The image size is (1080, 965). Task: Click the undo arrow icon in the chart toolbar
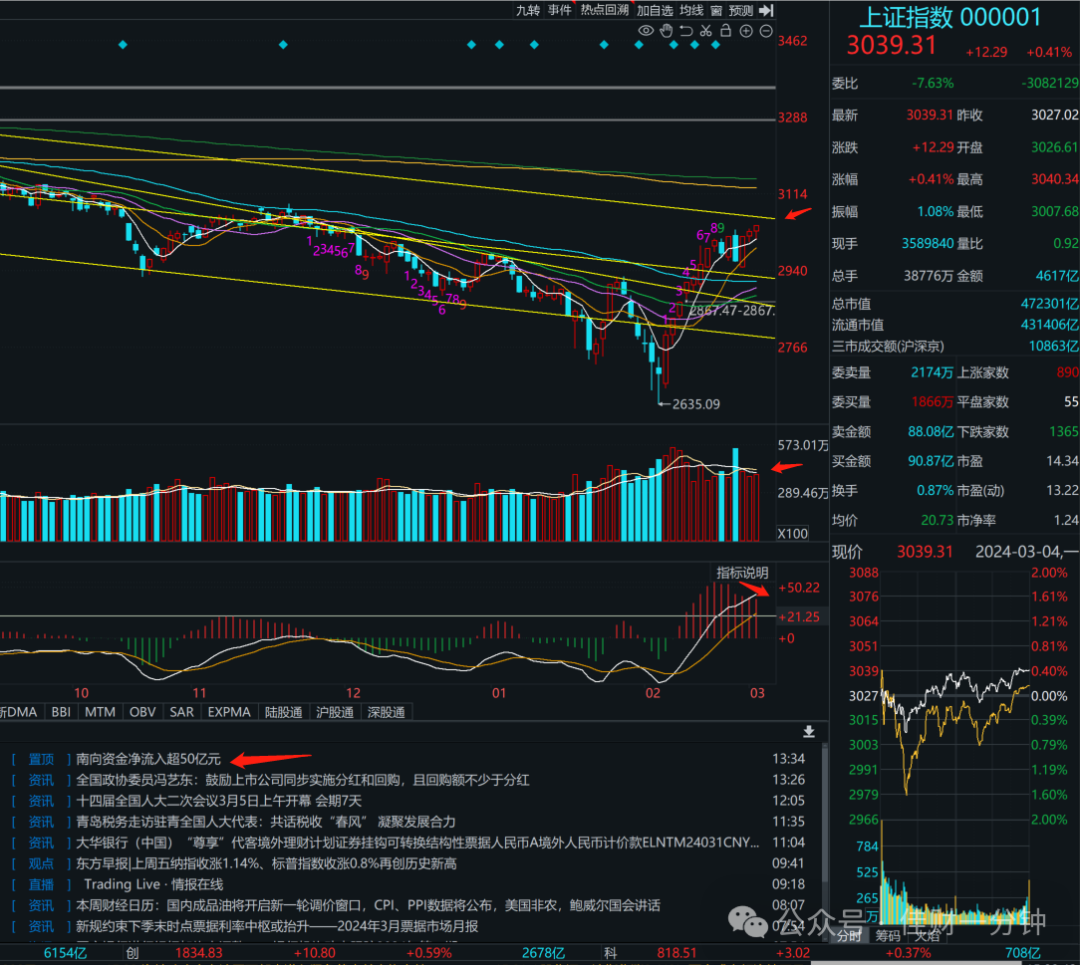point(686,30)
